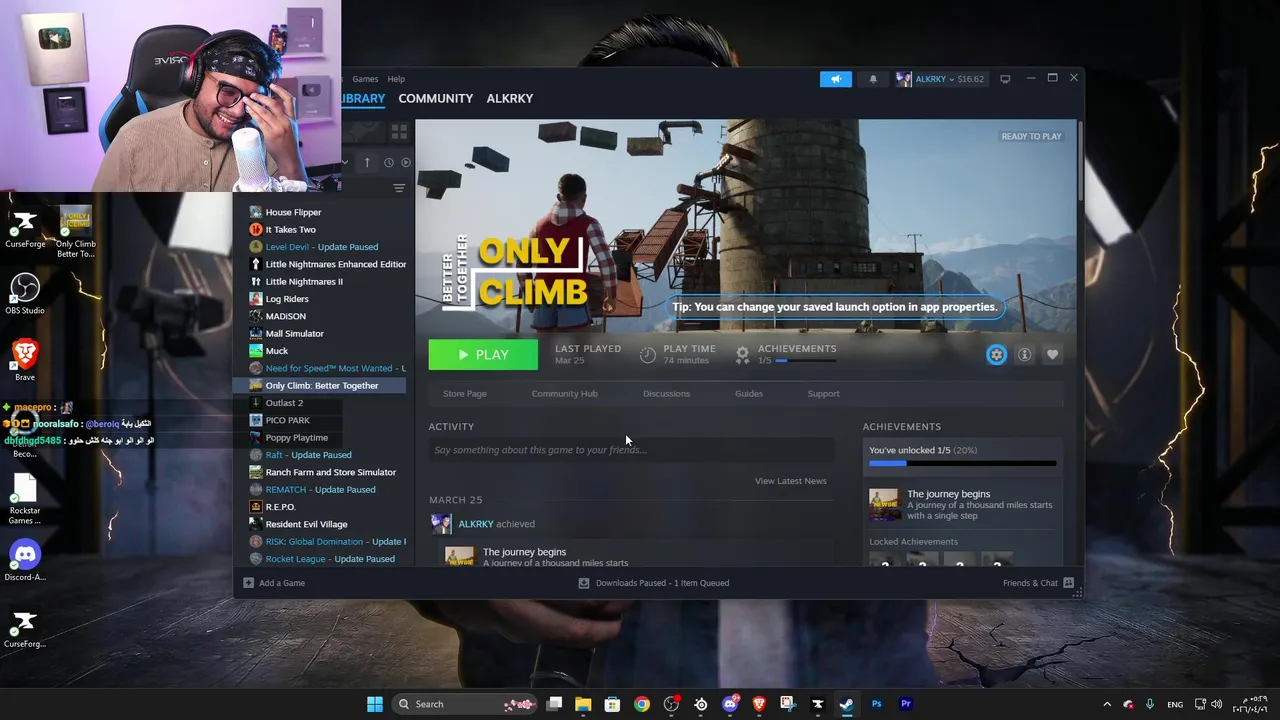Select Mall Simulator entry
This screenshot has width=1280, height=720.
click(294, 333)
